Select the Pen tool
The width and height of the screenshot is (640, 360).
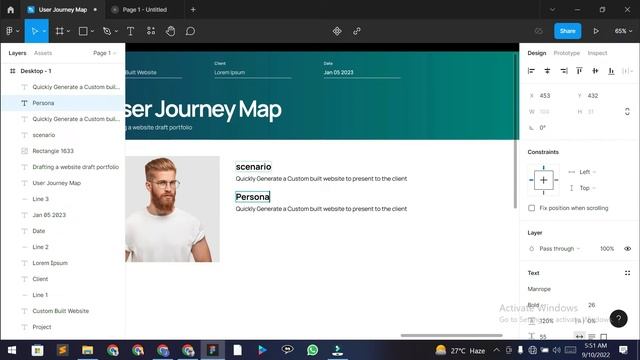click(x=107, y=31)
